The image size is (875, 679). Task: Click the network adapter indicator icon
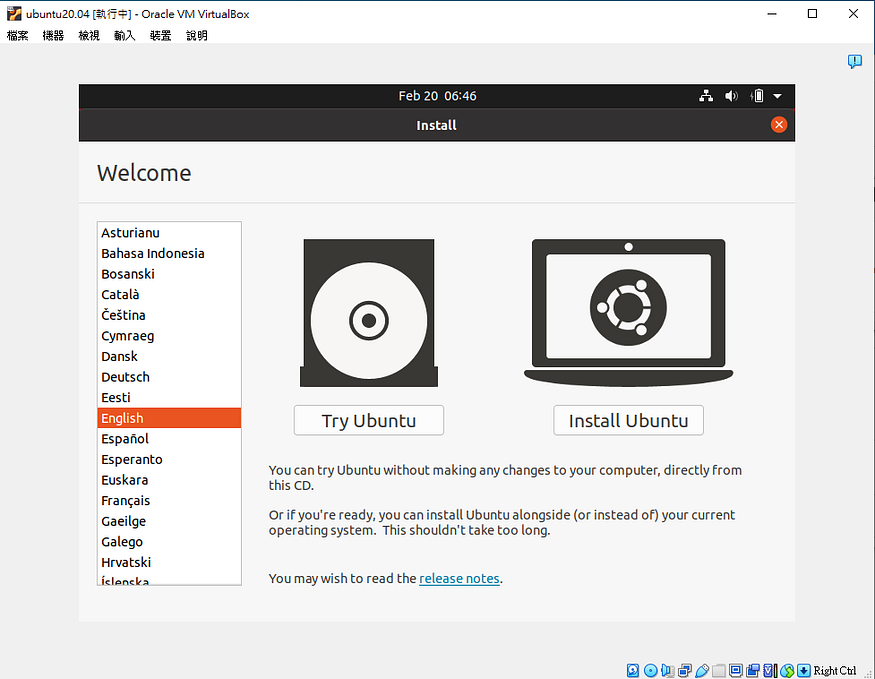tap(685, 670)
